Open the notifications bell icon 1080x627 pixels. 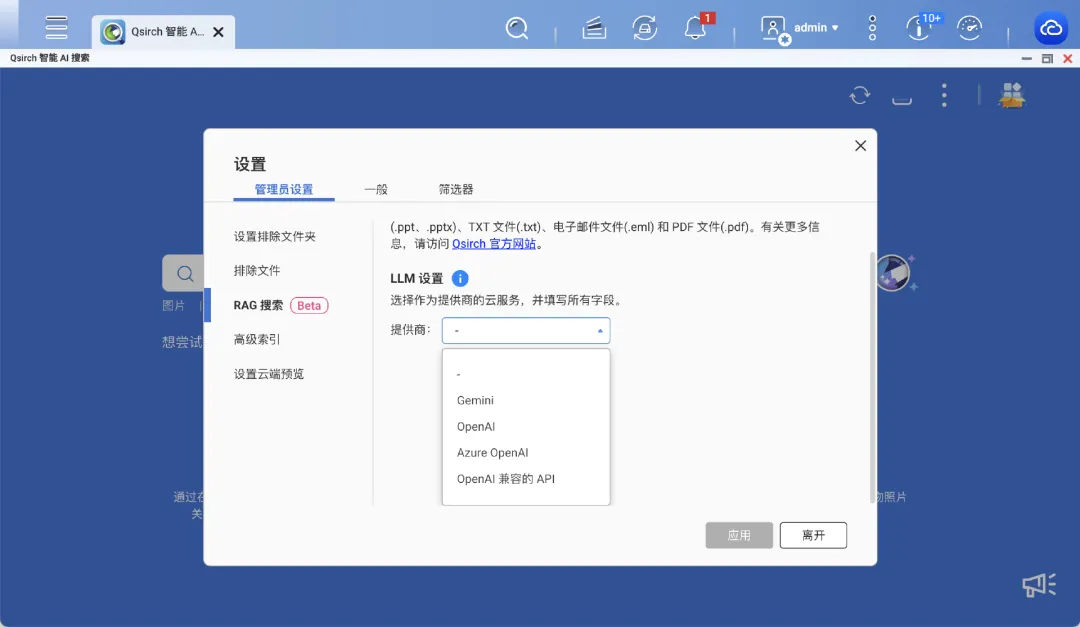[x=695, y=28]
